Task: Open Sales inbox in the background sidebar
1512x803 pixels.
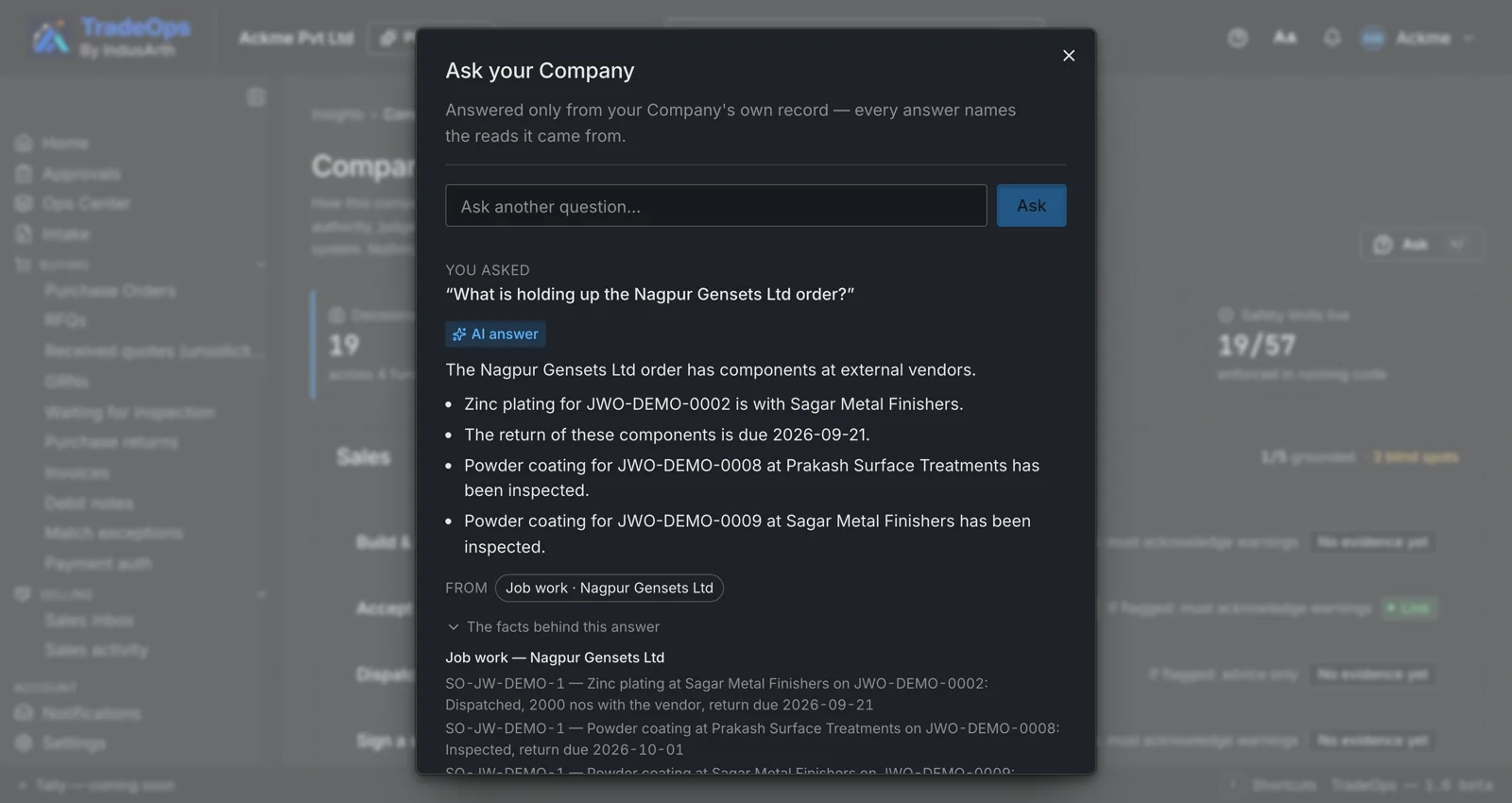Action: (89, 621)
